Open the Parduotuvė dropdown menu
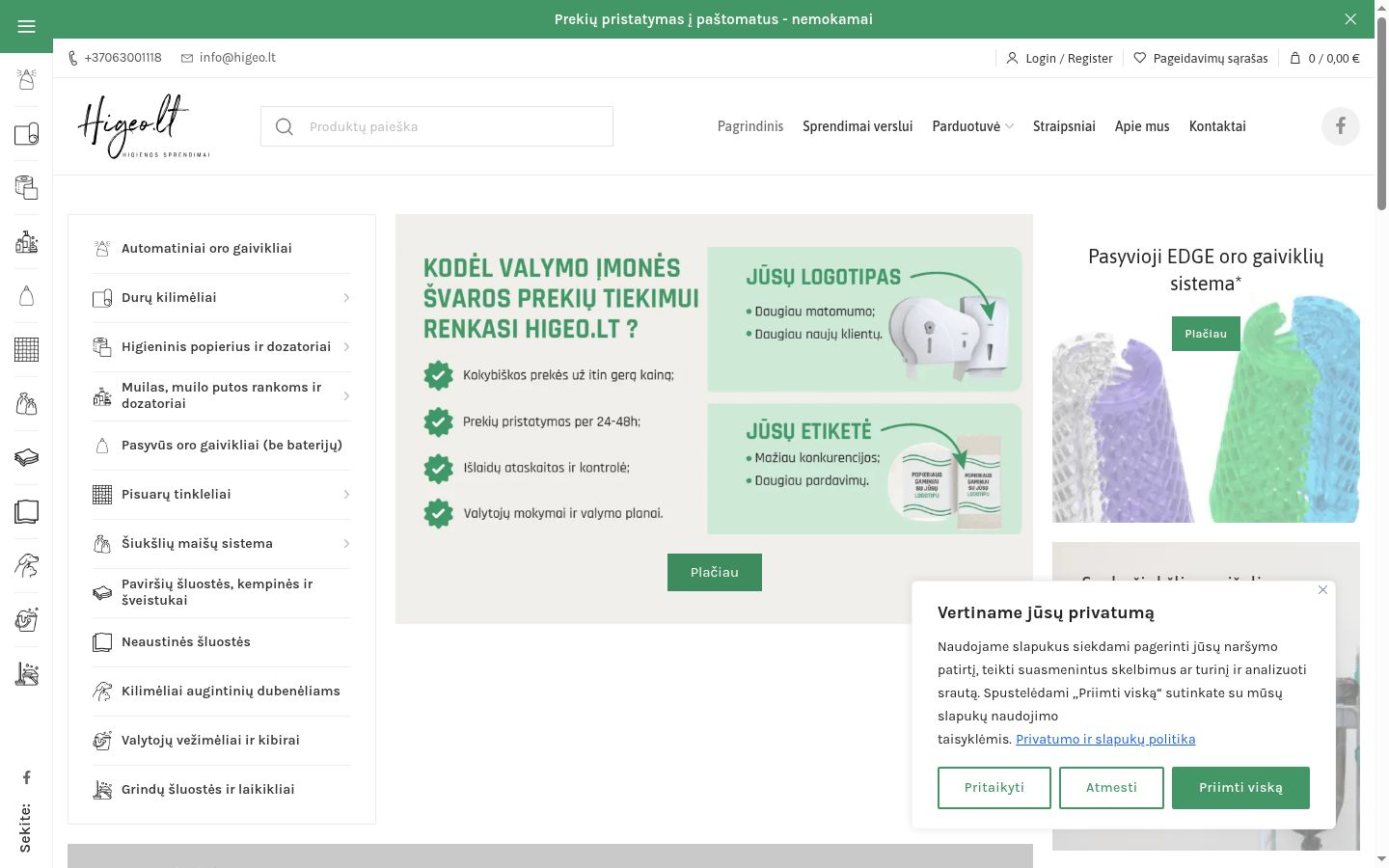The width and height of the screenshot is (1389, 868). pos(972,126)
